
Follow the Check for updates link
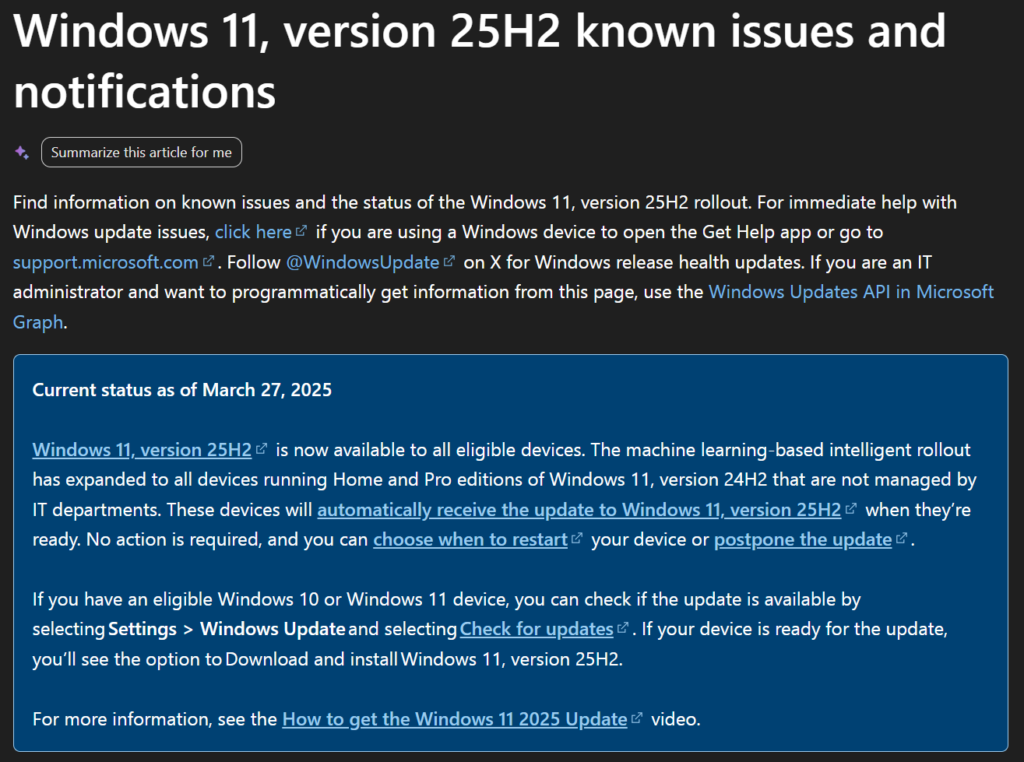coord(536,629)
